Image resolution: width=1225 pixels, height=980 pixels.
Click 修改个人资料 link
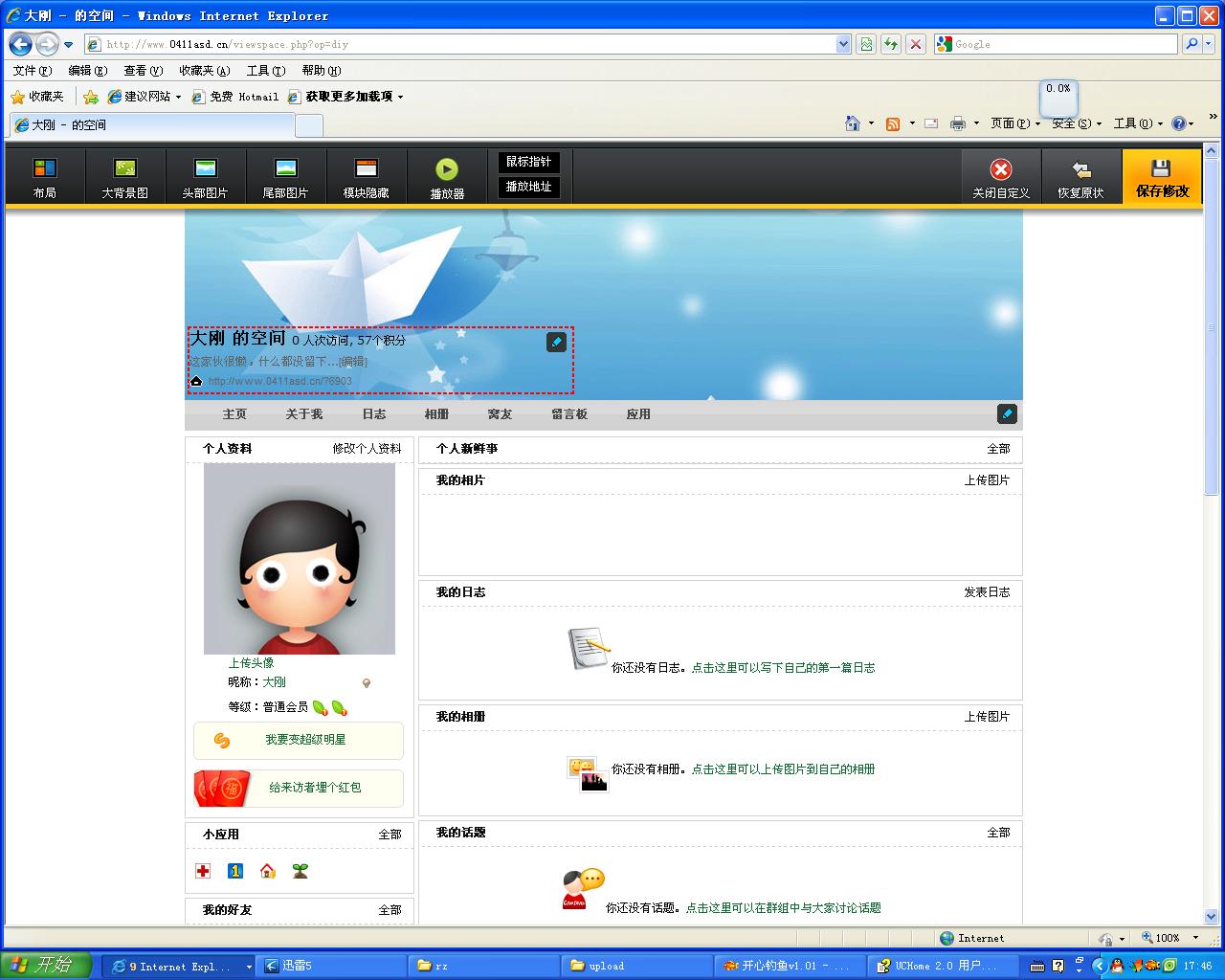(367, 448)
